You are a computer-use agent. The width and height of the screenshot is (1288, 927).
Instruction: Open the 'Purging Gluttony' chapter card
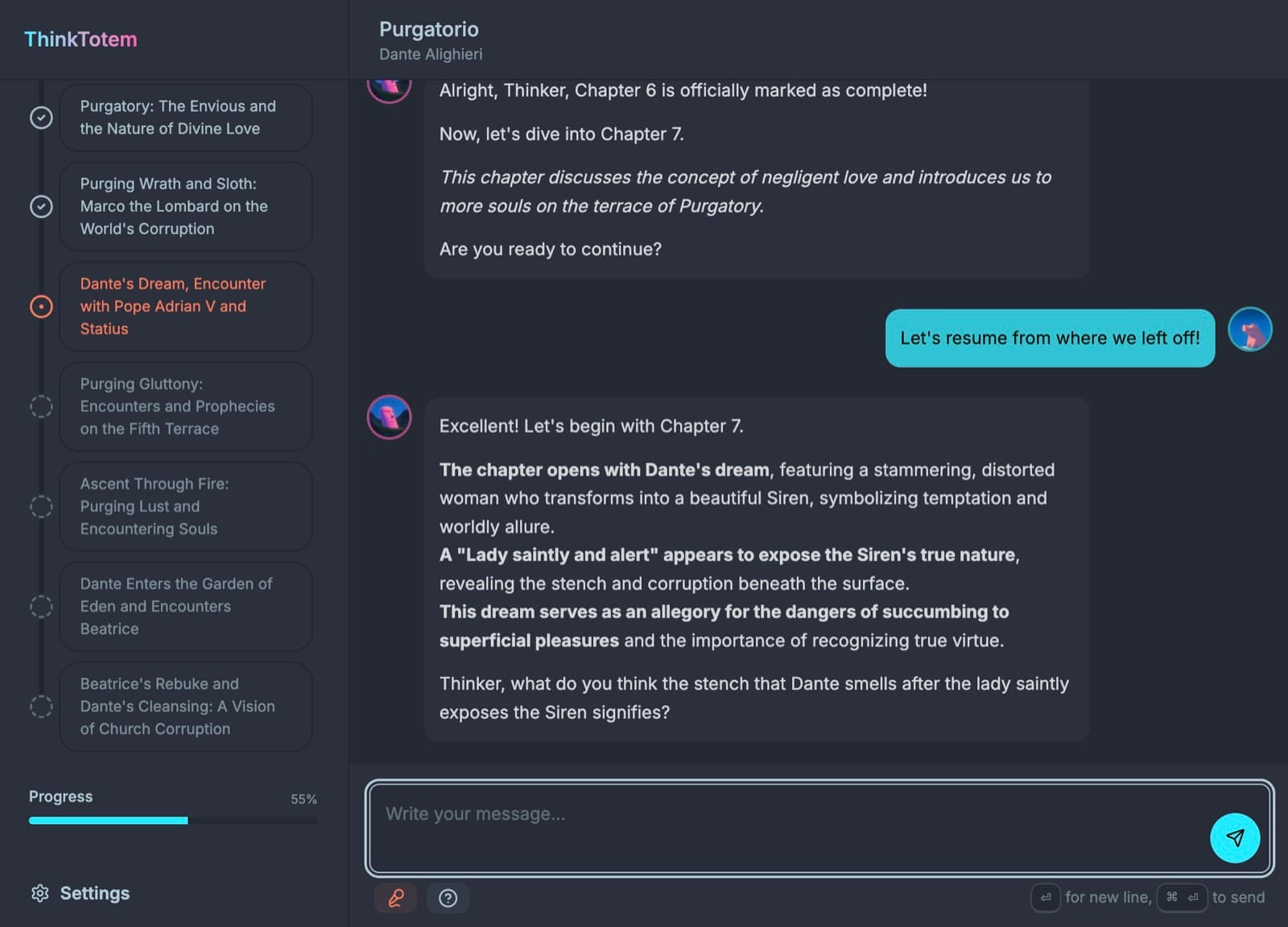(x=185, y=406)
